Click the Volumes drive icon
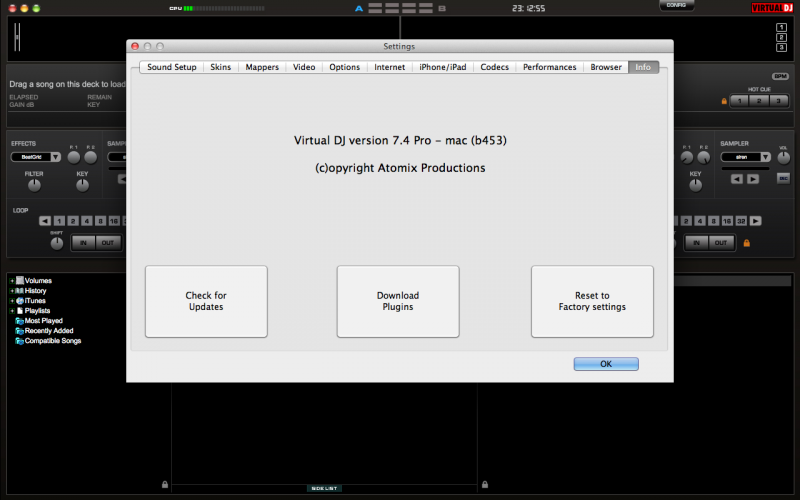The height and width of the screenshot is (500, 800). tap(20, 280)
